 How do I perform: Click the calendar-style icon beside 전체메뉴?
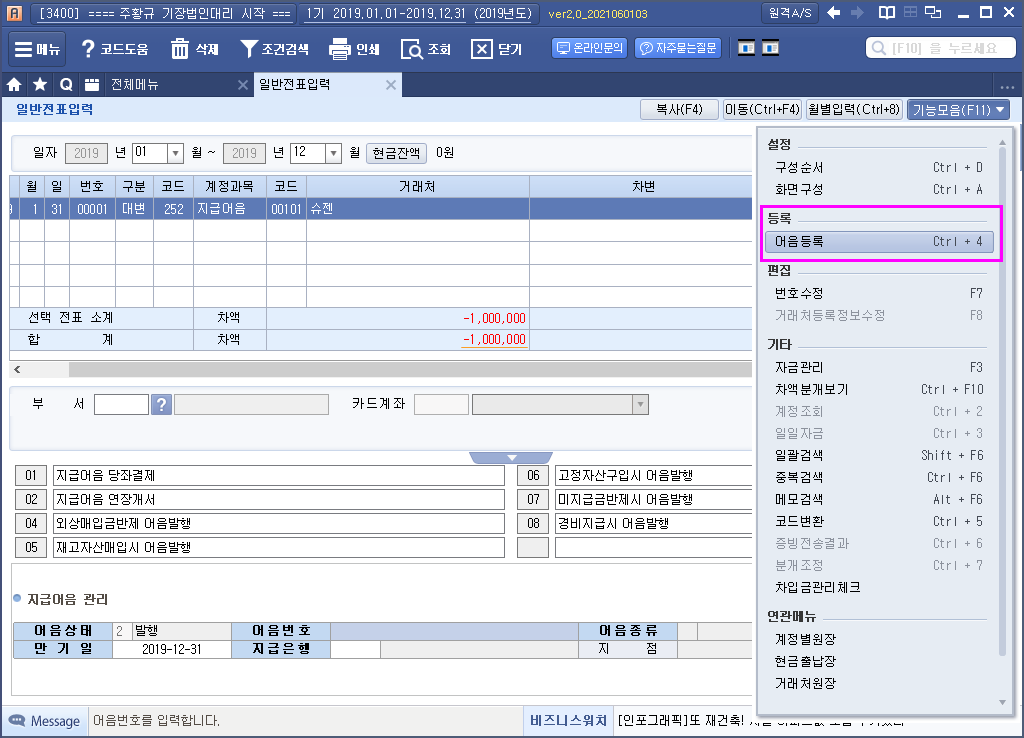point(91,84)
